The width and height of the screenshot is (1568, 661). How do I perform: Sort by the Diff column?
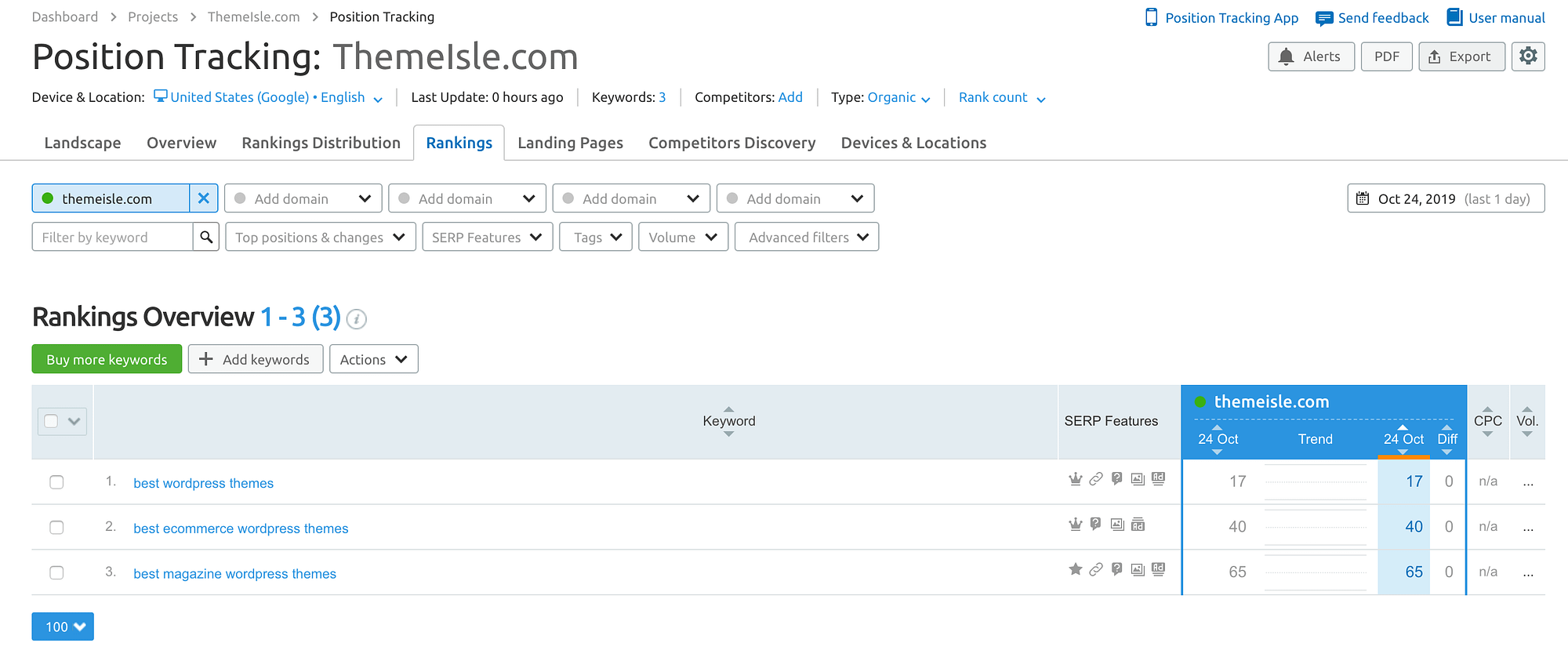(x=1447, y=439)
